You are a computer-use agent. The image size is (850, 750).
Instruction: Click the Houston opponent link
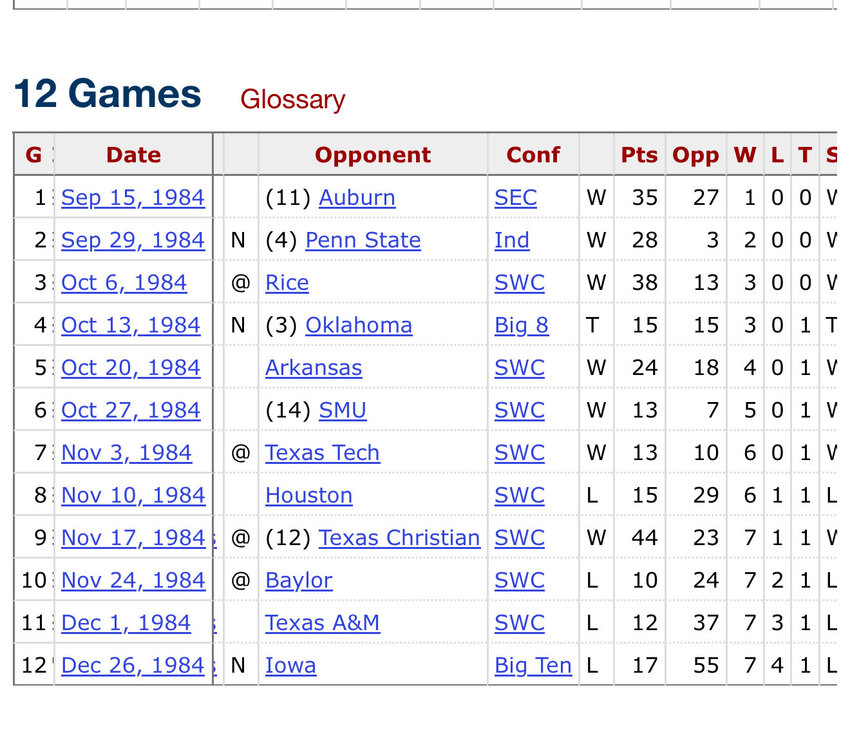click(x=308, y=496)
